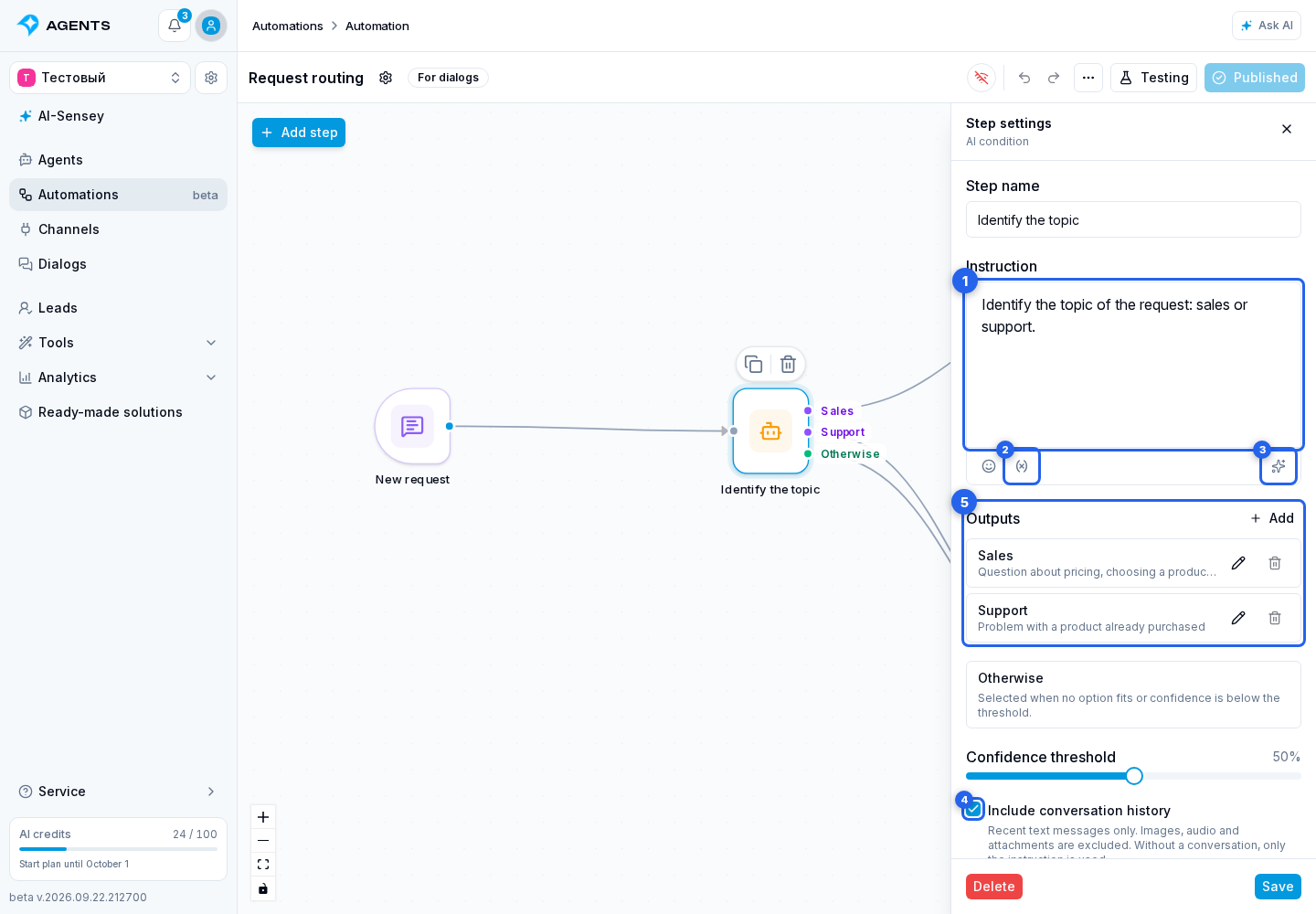This screenshot has width=1316, height=914.
Task: Open the Тестовый workspace selector
Action: (100, 78)
